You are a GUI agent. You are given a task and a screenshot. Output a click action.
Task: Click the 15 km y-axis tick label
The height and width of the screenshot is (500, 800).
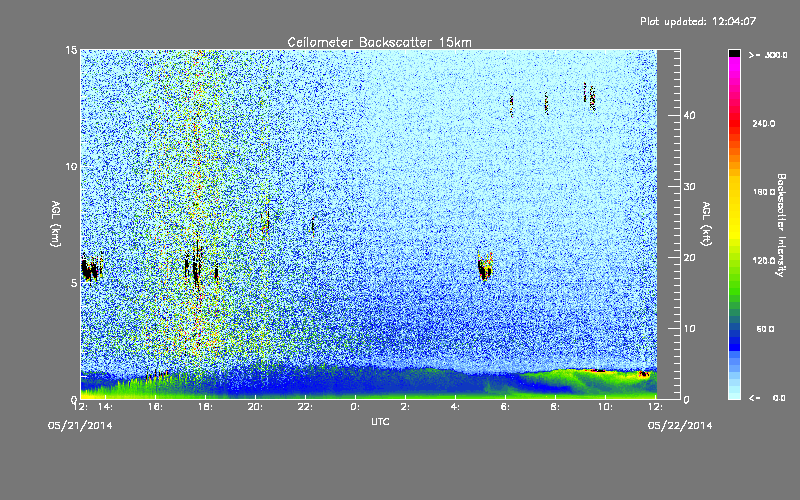click(x=71, y=50)
